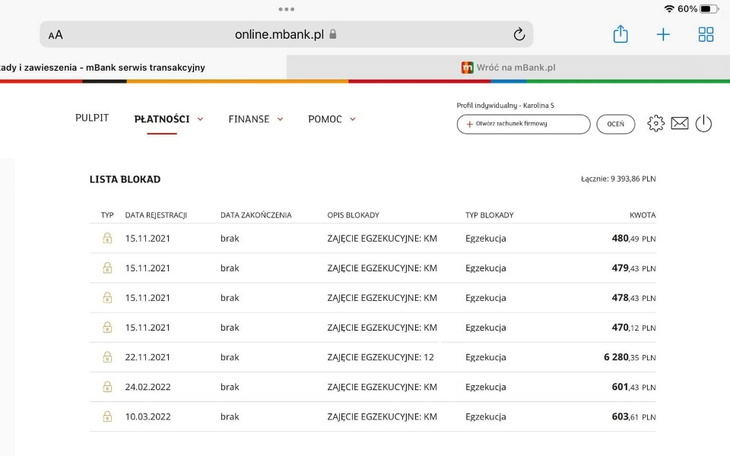Open the settings gear icon
The image size is (730, 456).
coord(656,124)
